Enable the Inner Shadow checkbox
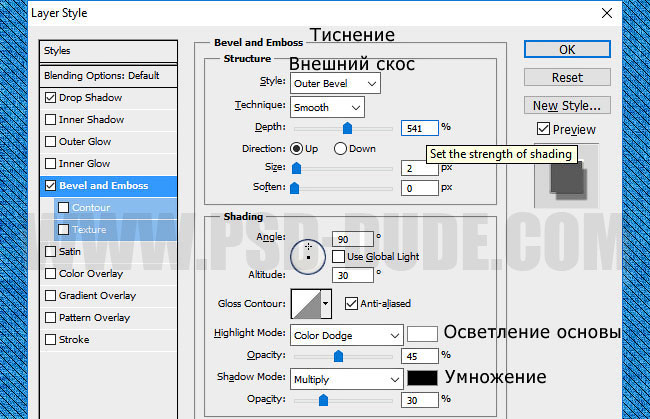Viewport: 650px width, 419px height. [50, 119]
